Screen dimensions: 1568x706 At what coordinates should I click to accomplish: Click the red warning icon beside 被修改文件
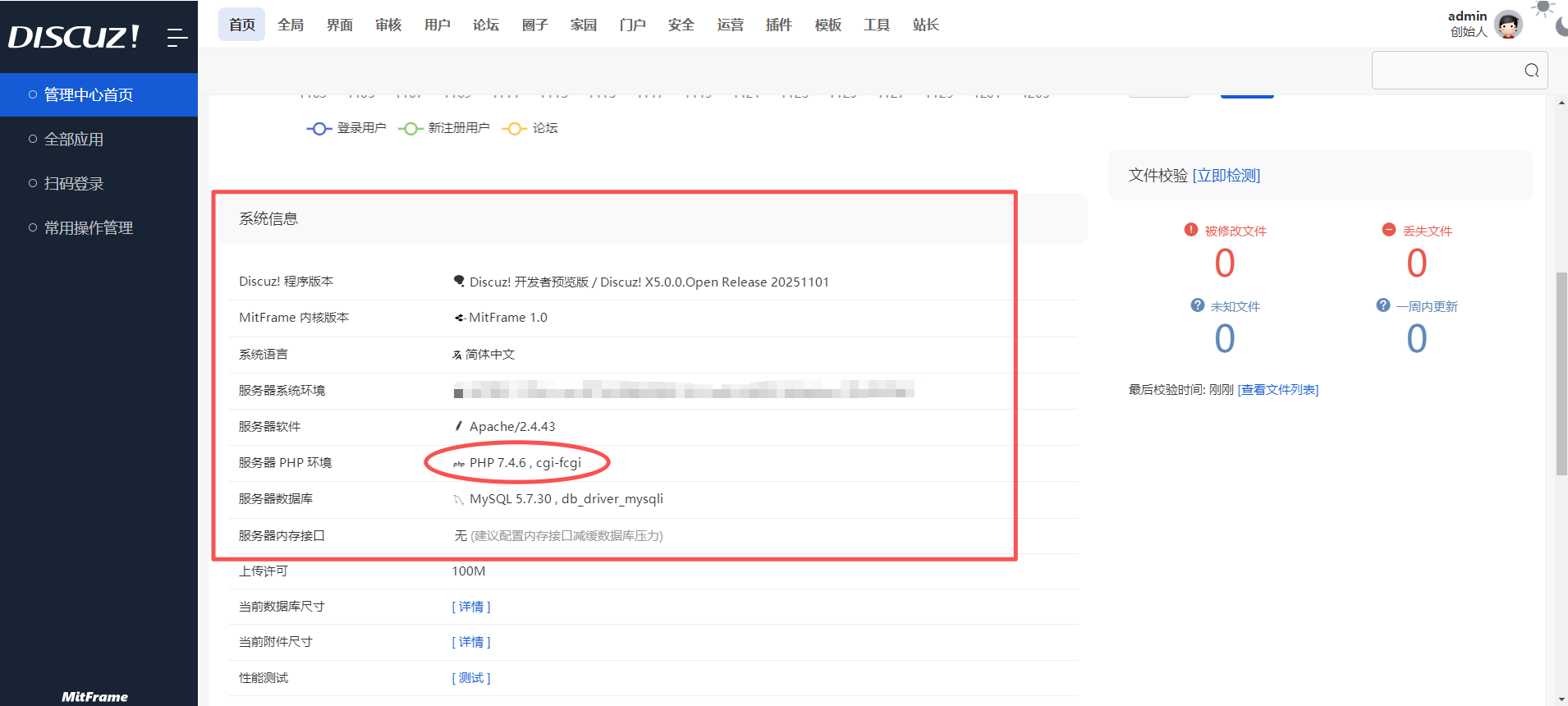point(1191,230)
